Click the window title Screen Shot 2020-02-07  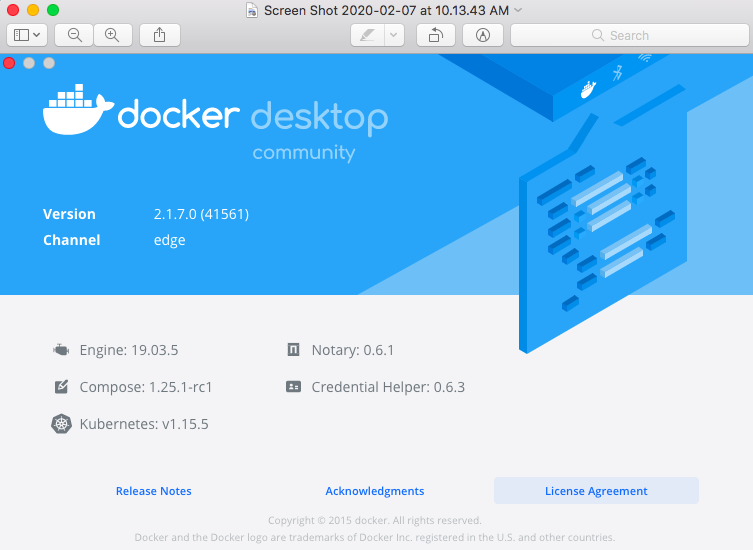pyautogui.click(x=386, y=10)
